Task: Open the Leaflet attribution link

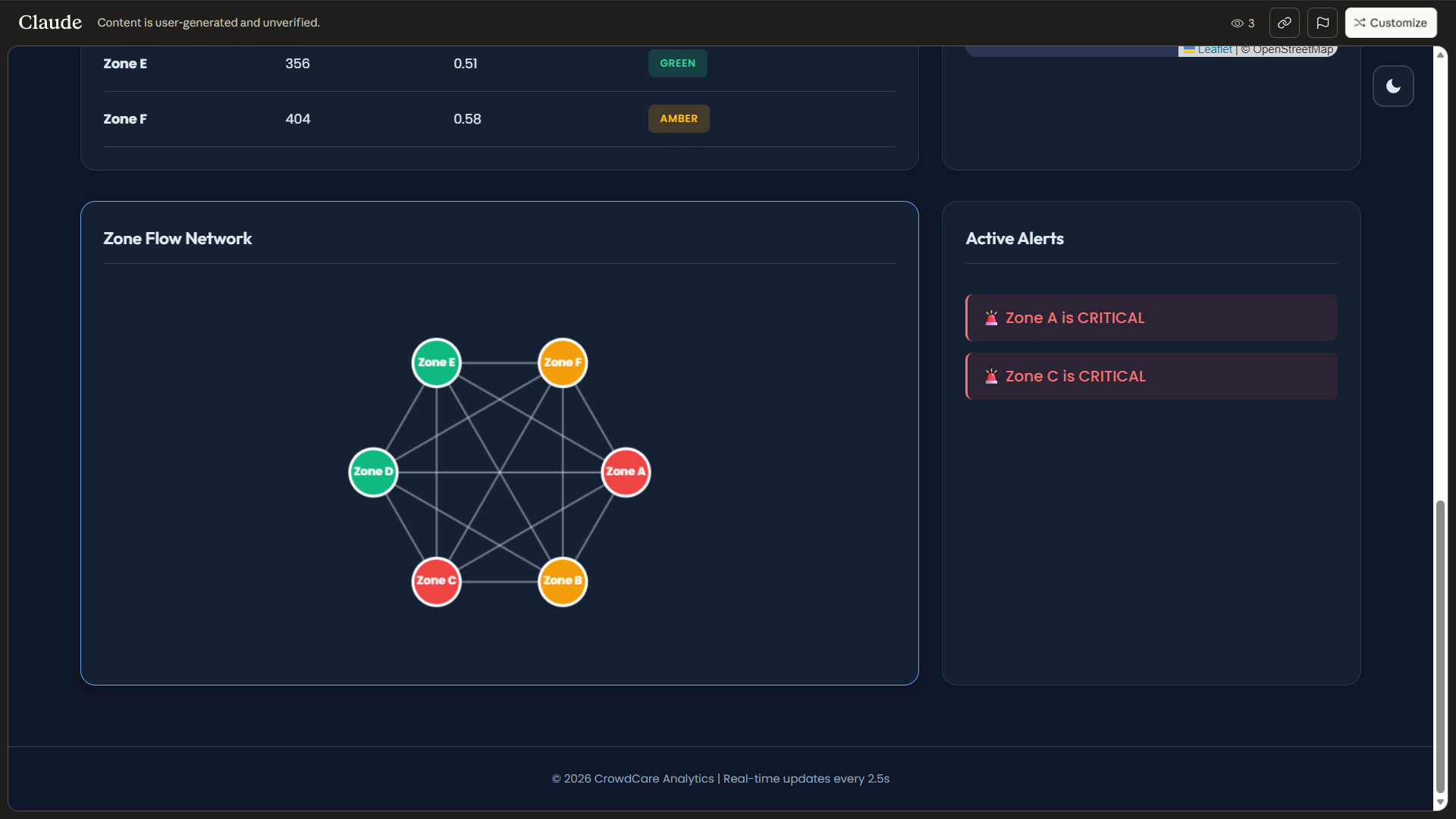Action: (x=1214, y=50)
